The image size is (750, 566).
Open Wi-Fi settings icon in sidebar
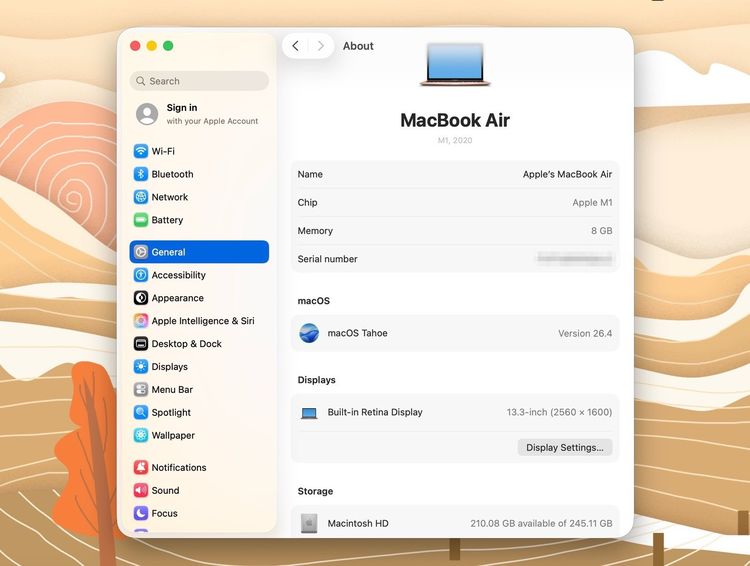(141, 151)
